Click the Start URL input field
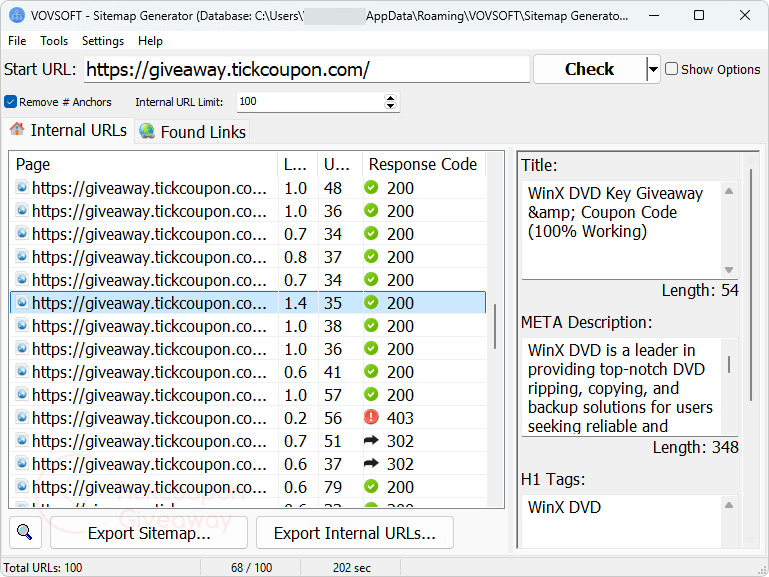The height and width of the screenshot is (577, 769). pyautogui.click(x=307, y=70)
